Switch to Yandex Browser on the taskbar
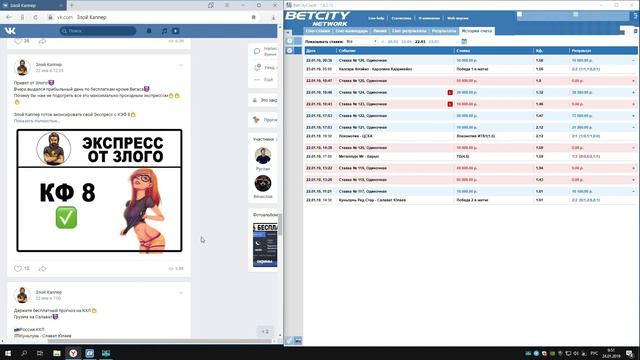The width and height of the screenshot is (640, 360). click(73, 353)
